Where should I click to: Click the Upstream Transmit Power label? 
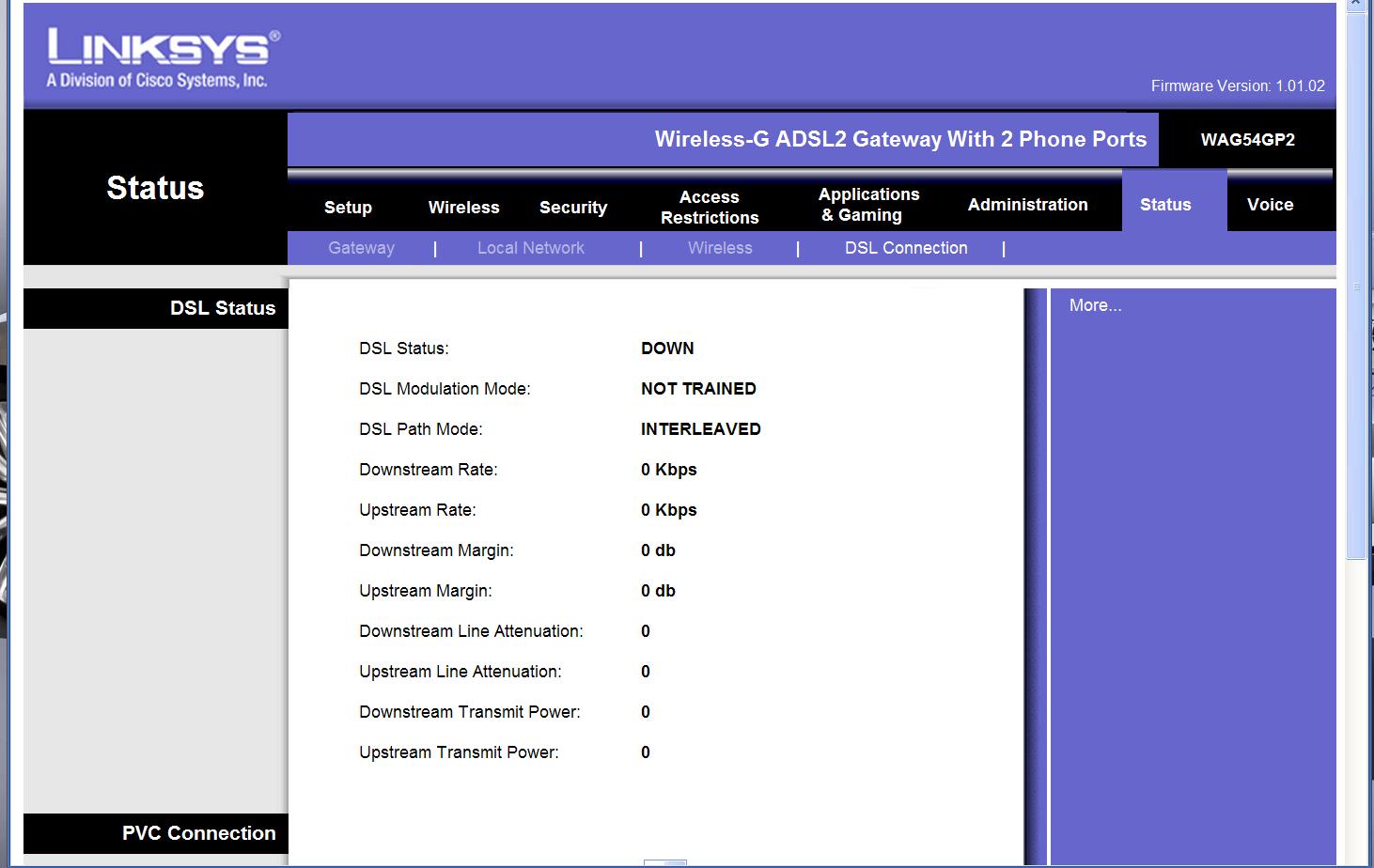[459, 752]
